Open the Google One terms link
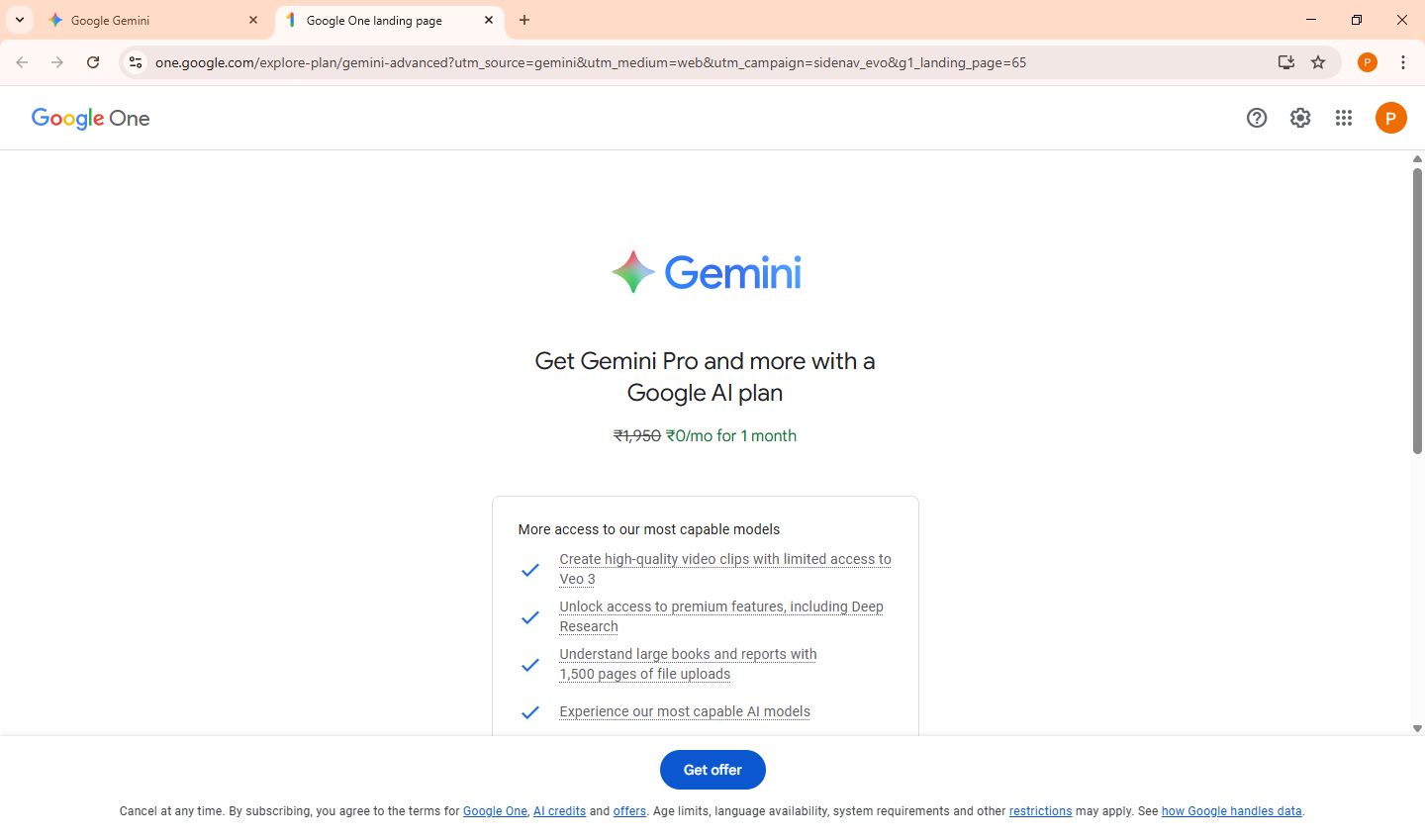This screenshot has height=840, width=1425. tap(495, 811)
